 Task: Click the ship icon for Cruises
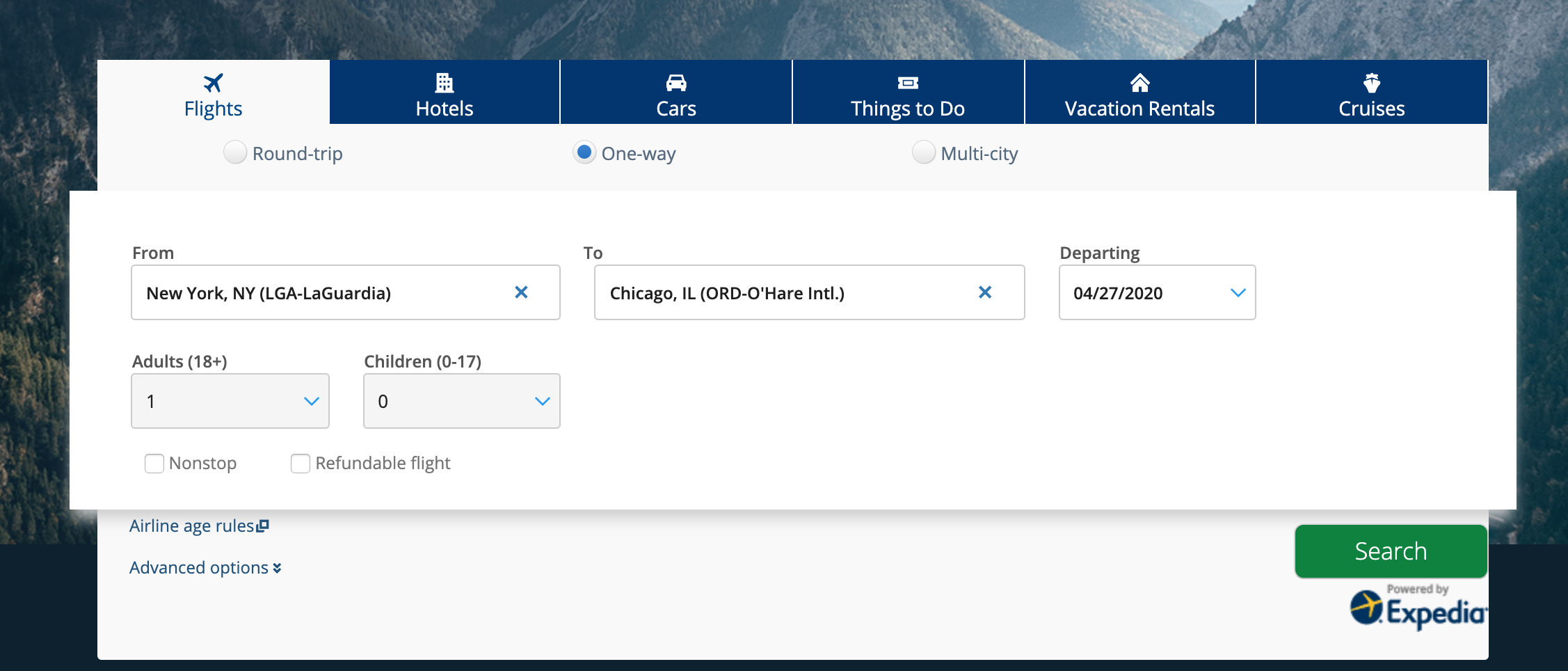point(1371,83)
